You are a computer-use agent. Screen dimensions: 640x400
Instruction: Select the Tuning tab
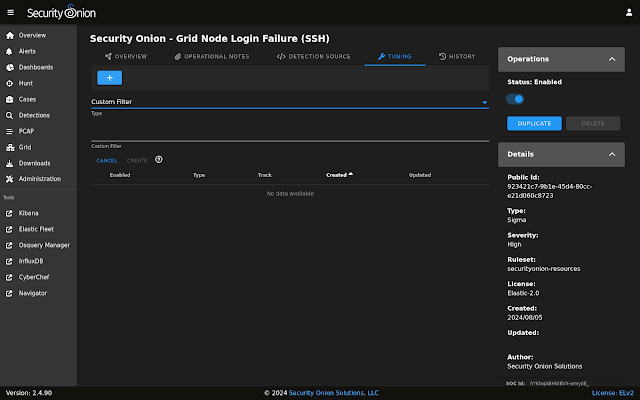coord(395,56)
